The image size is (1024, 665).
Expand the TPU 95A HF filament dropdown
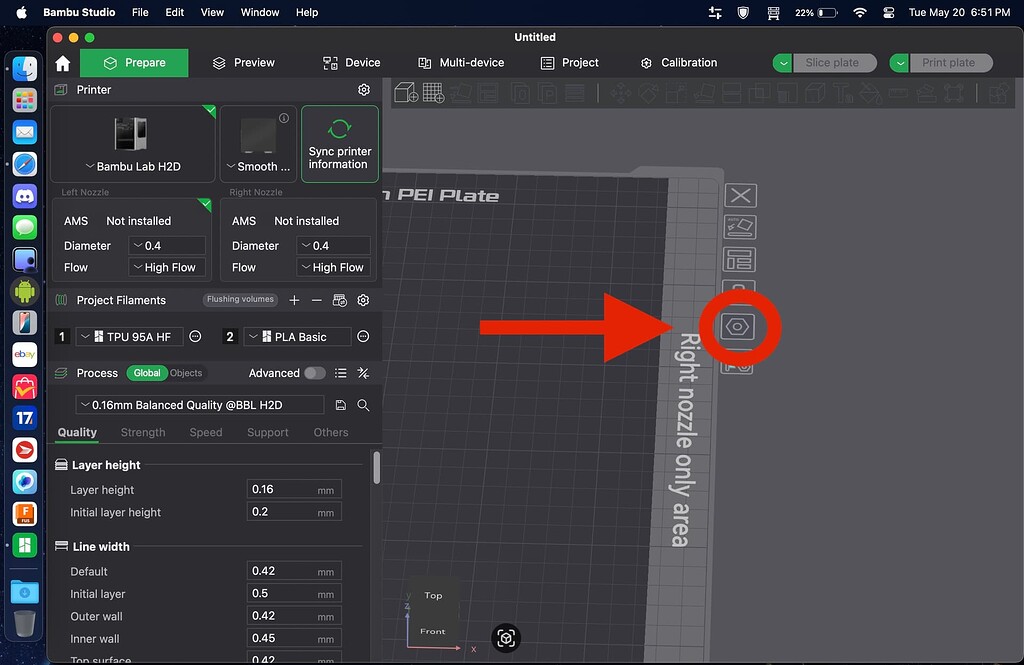coord(130,337)
